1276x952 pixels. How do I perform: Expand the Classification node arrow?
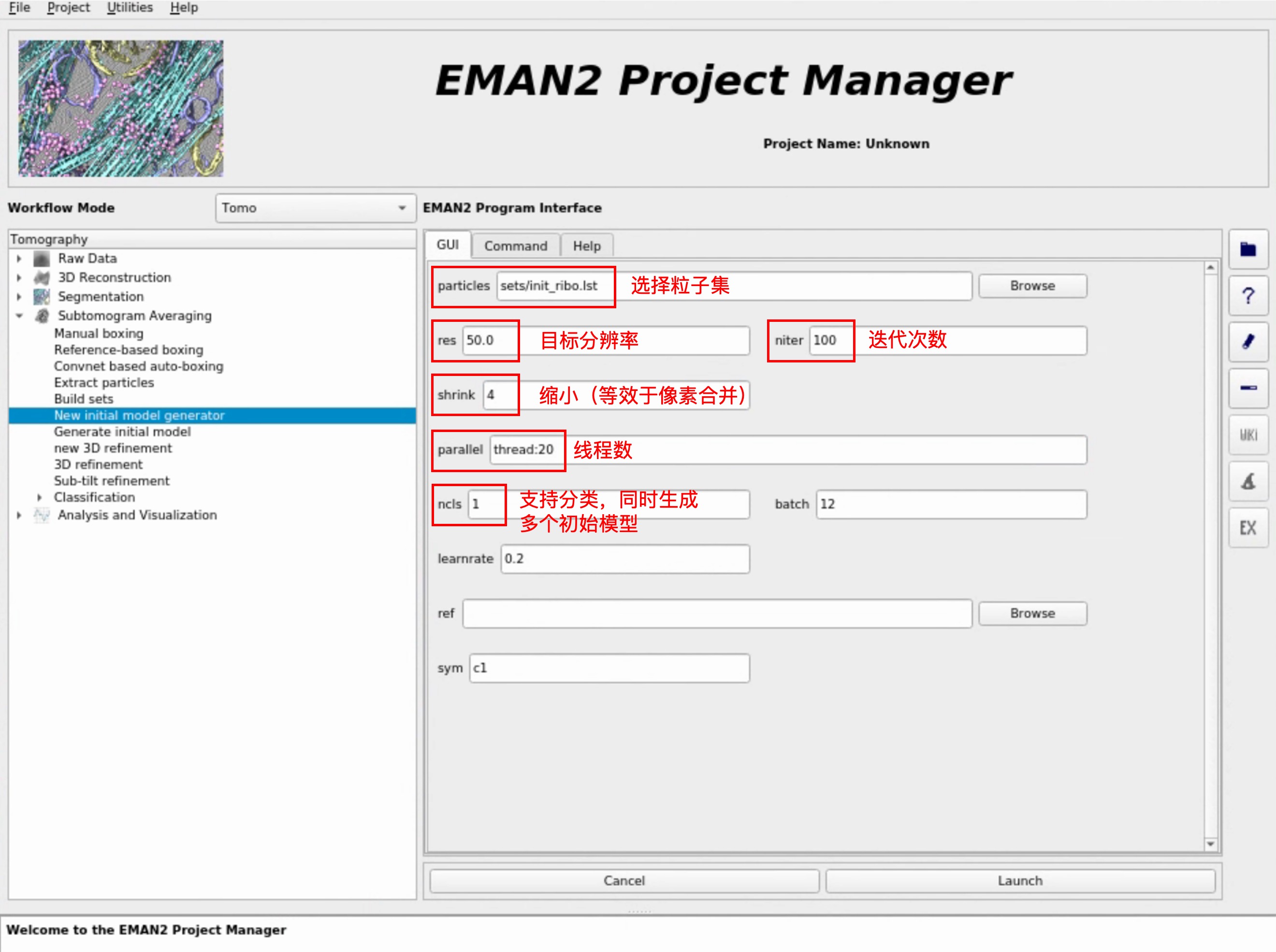[x=39, y=497]
